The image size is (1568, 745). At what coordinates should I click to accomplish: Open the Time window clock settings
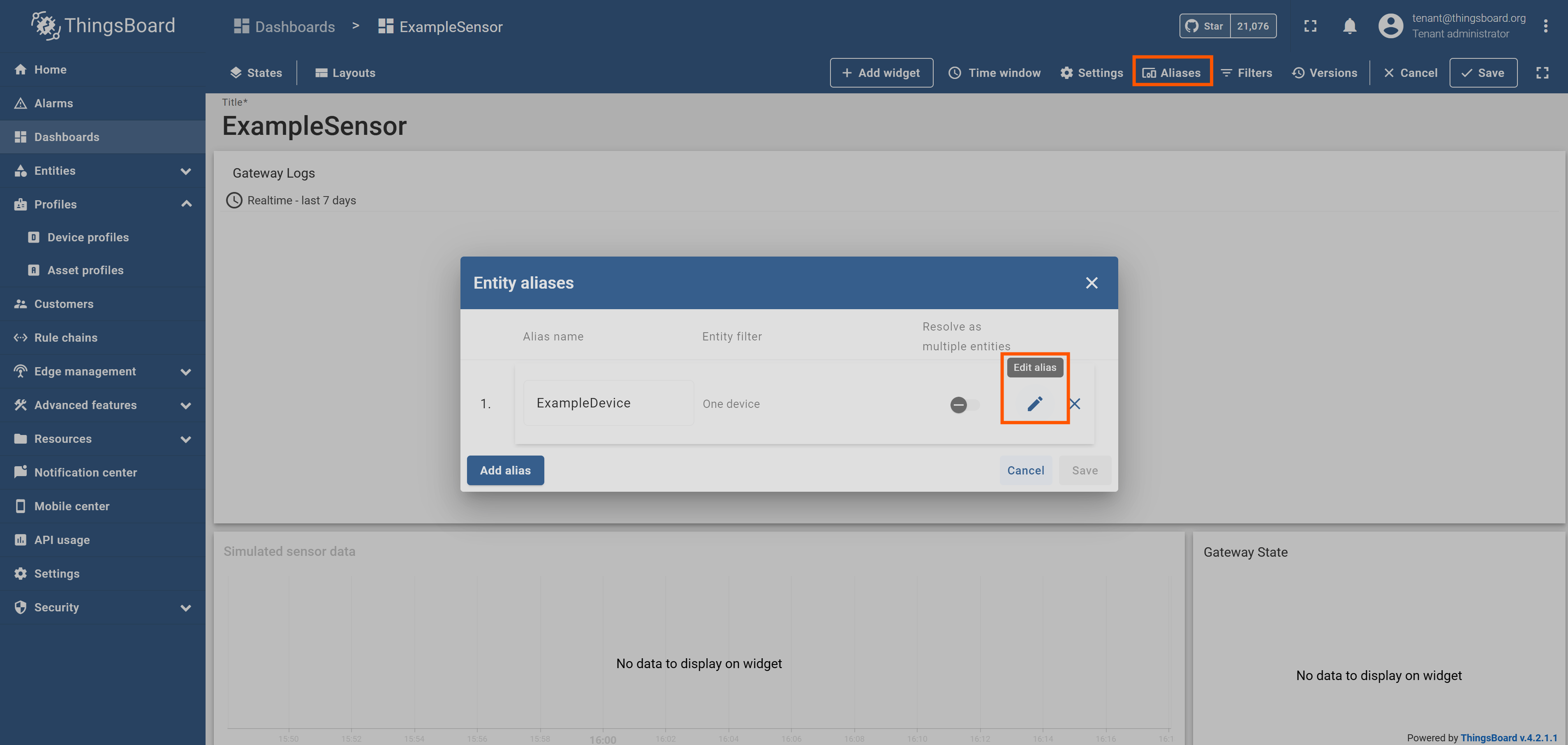coord(994,72)
